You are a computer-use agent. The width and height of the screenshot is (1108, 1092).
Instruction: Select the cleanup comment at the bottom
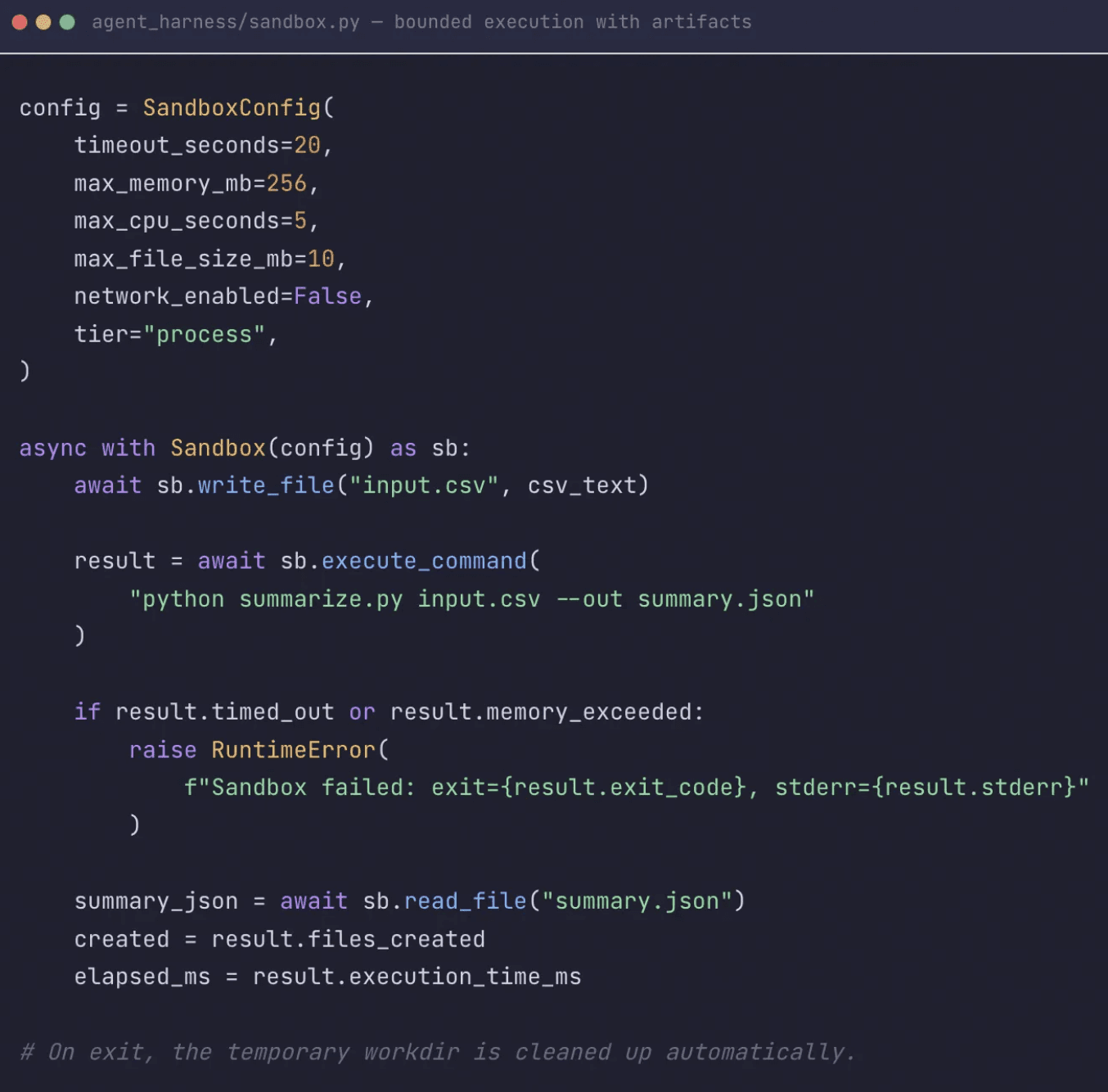(439, 1052)
